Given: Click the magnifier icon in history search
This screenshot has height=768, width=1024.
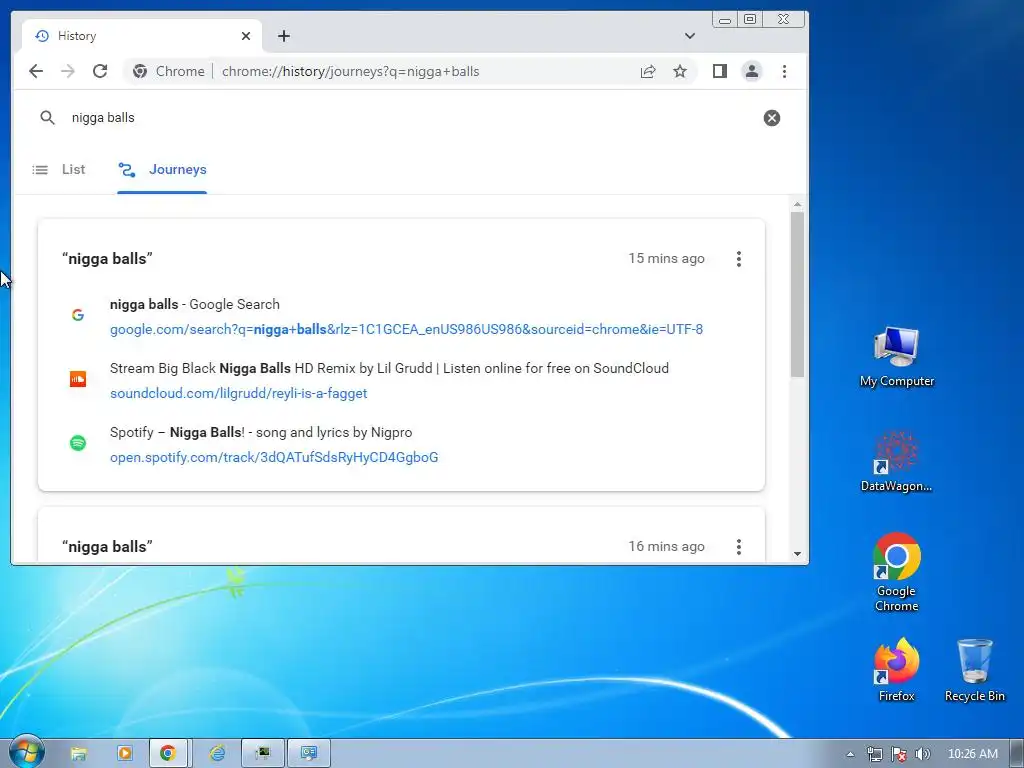Looking at the screenshot, I should [47, 118].
